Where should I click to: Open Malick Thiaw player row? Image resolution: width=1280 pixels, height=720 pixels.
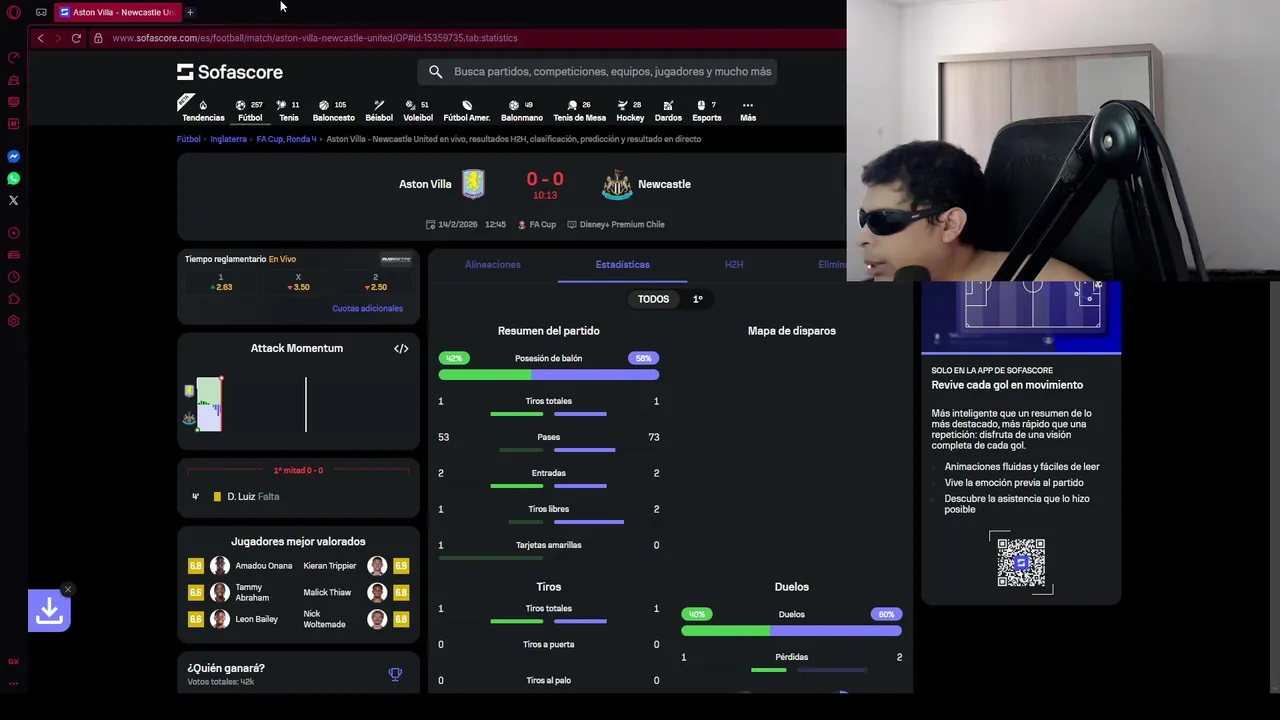pyautogui.click(x=356, y=592)
